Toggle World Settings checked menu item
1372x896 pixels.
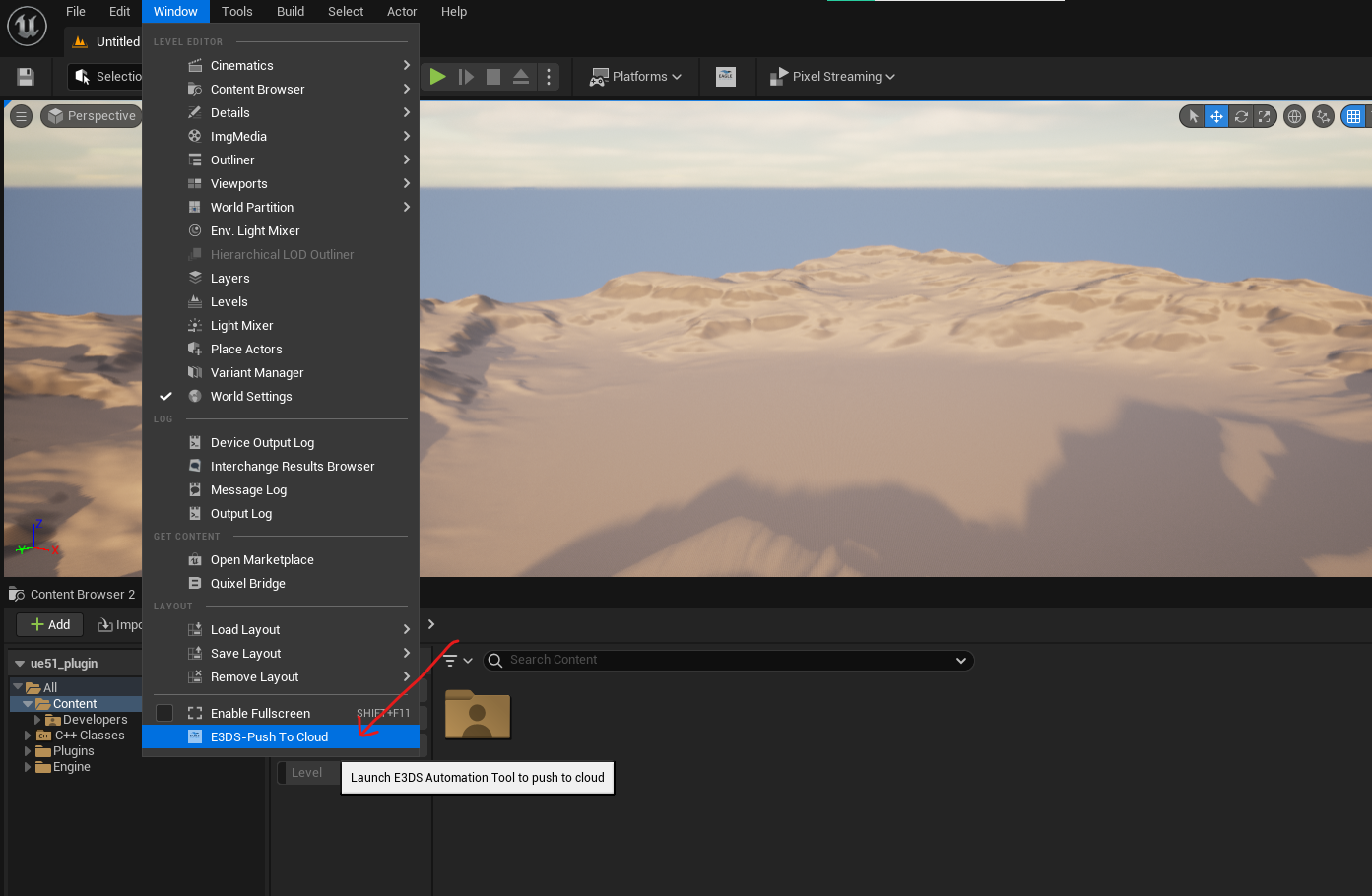(x=251, y=397)
